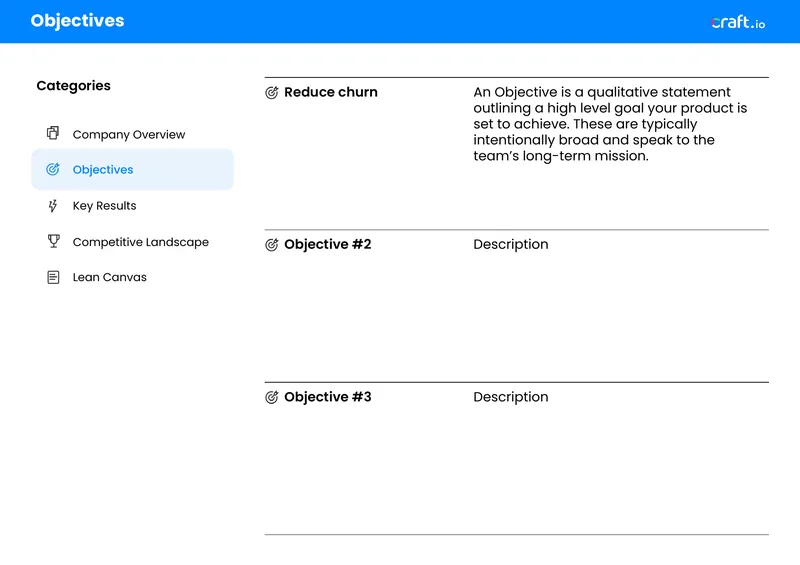The image size is (800, 565).
Task: Click the Objective #2 title
Action: tap(328, 244)
